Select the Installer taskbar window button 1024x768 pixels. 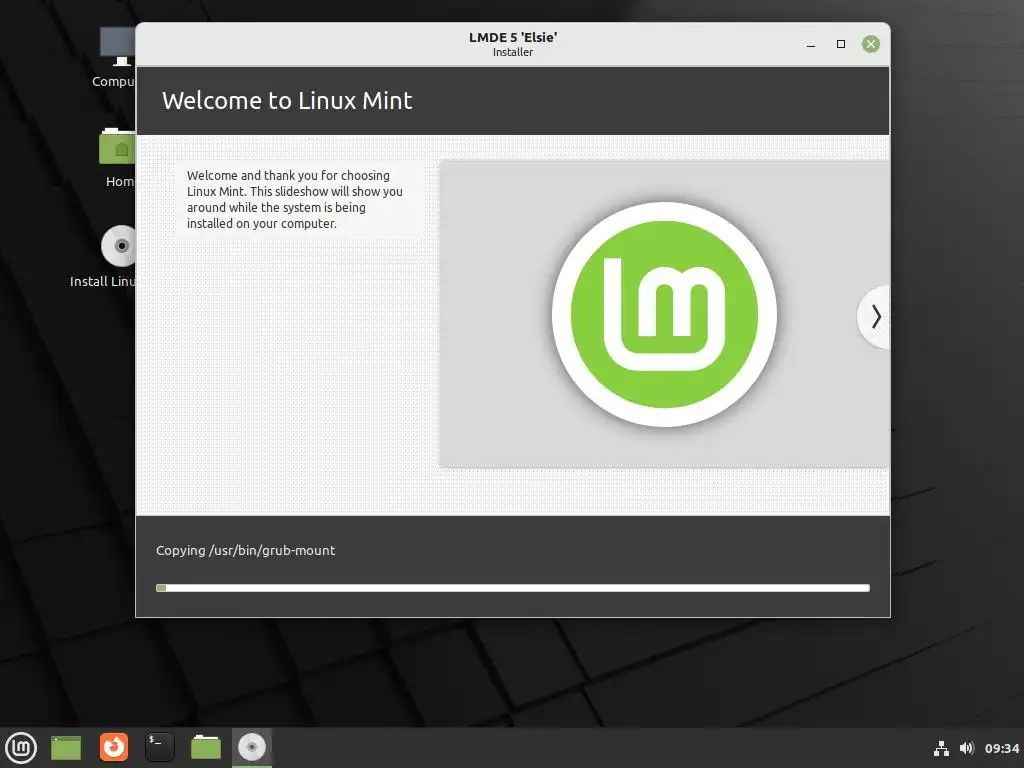(252, 747)
